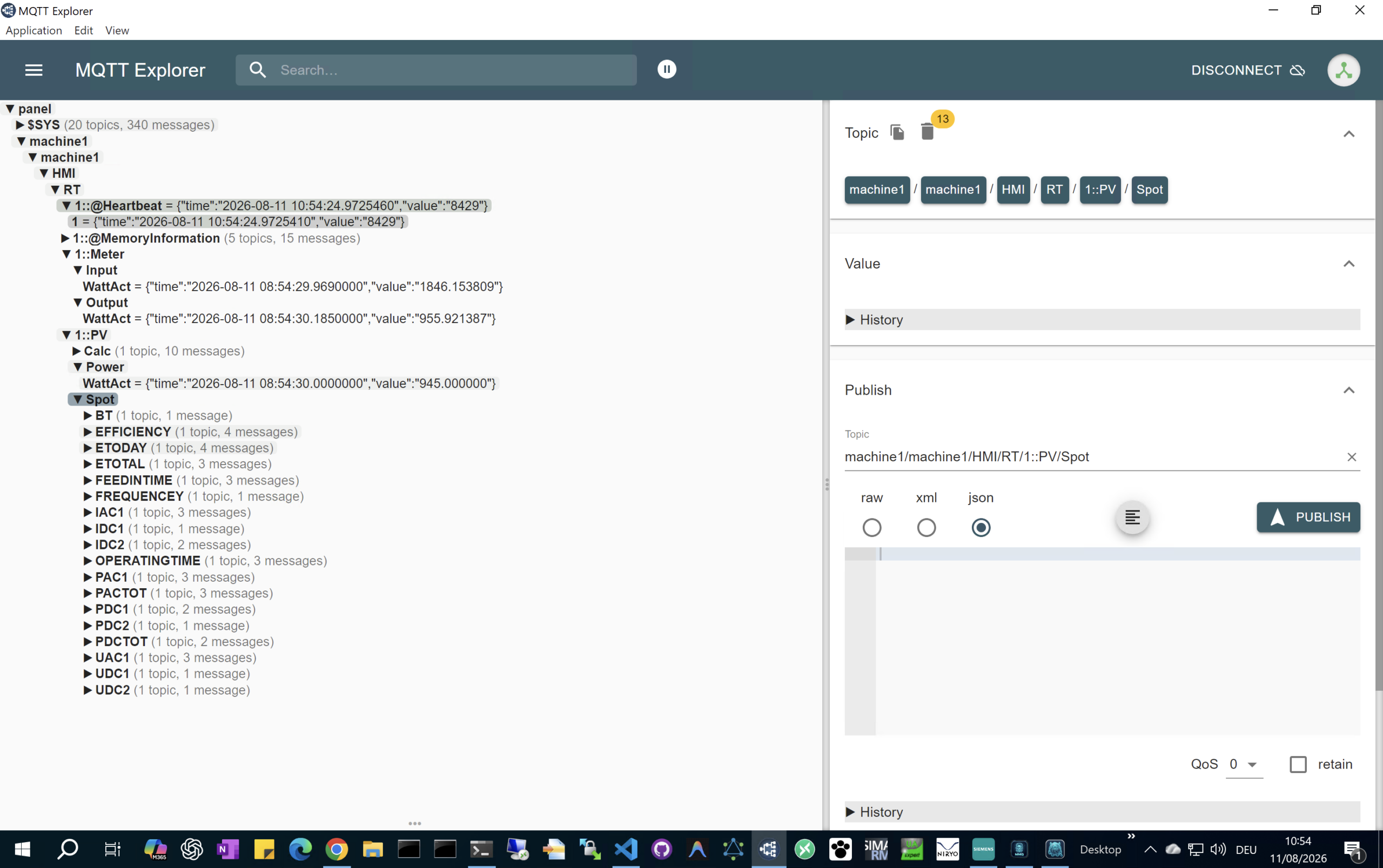Screen dimensions: 1383x868
Task: Enable the retain checkbox
Action: (x=1298, y=764)
